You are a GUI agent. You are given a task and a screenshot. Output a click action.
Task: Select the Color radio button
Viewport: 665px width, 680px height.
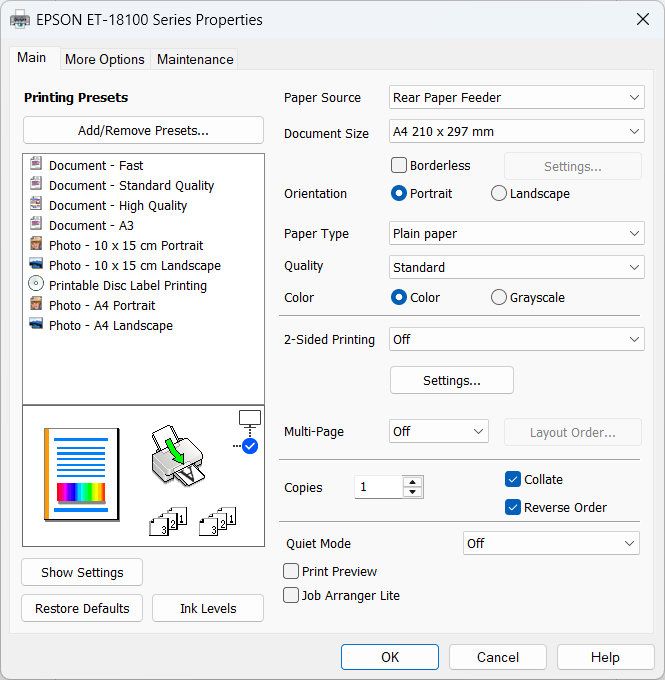[x=399, y=298]
